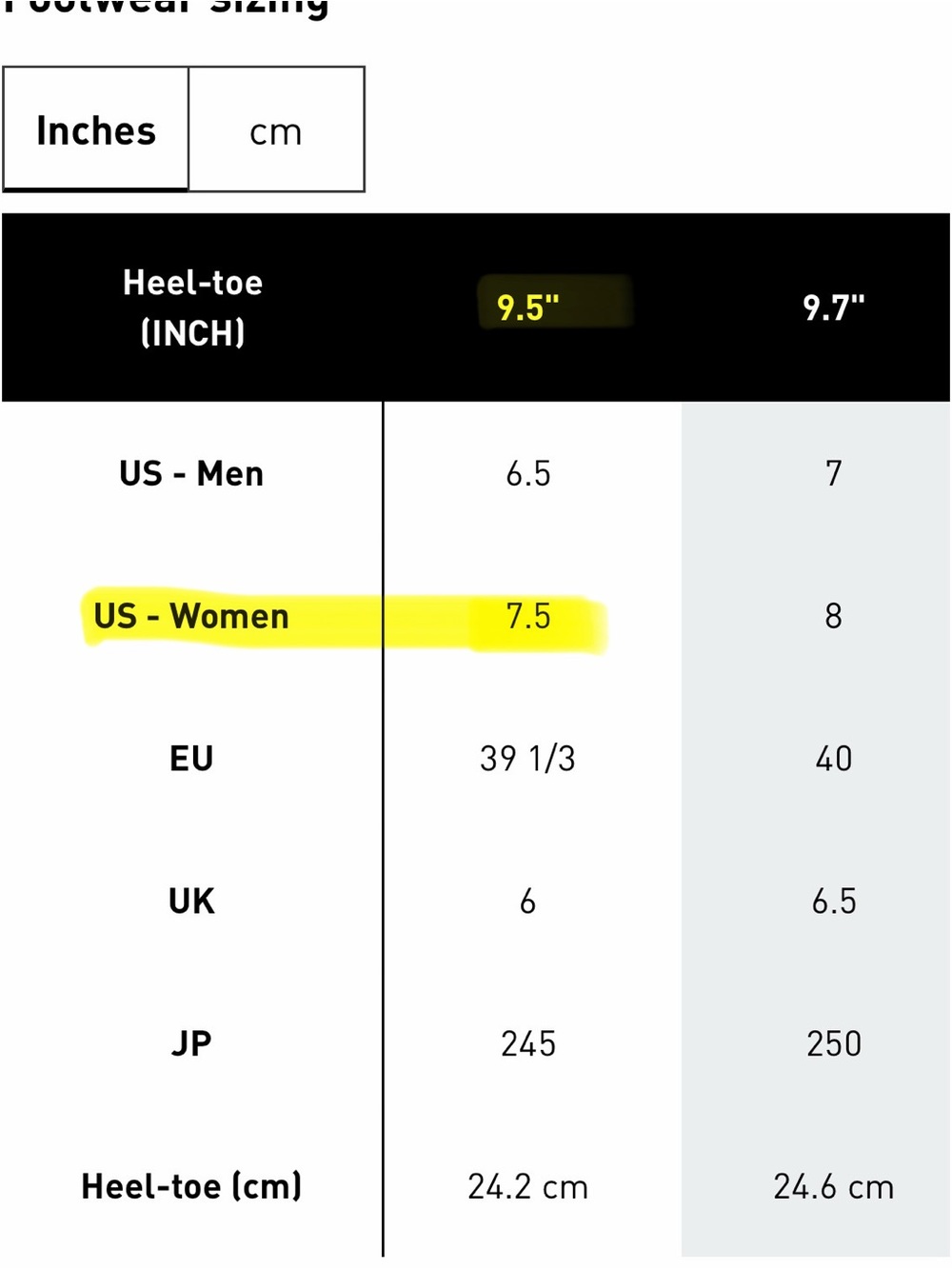Select EU size 39 1/3 cell
The width and height of the screenshot is (952, 1269).
[528, 759]
